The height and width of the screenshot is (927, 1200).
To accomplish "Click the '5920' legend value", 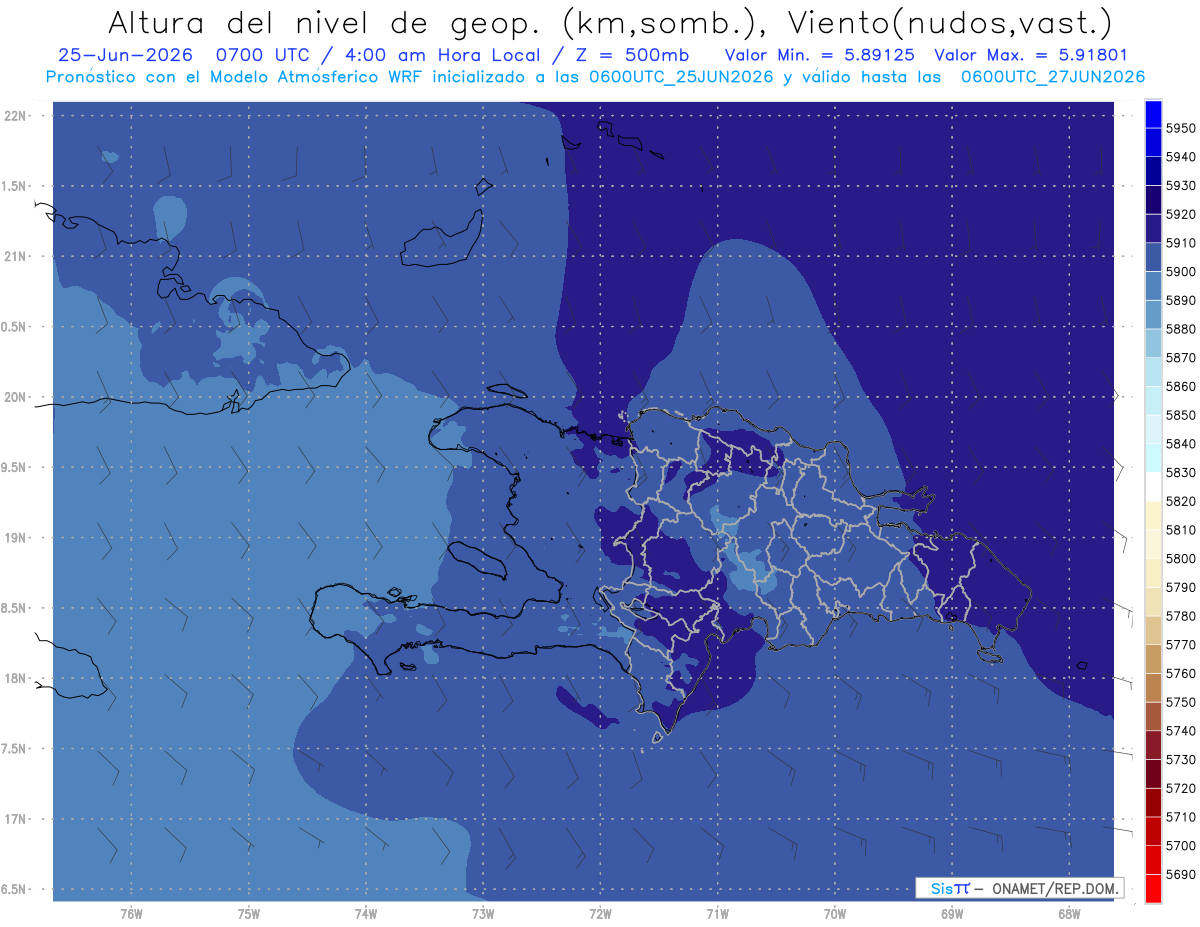I will [x=1181, y=215].
